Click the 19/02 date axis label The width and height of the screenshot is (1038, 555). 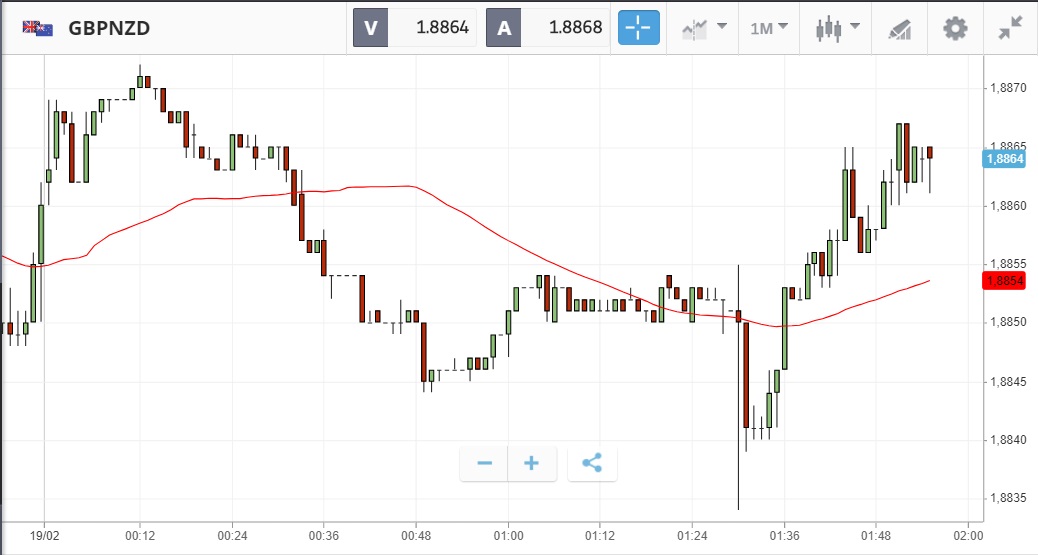pos(44,536)
